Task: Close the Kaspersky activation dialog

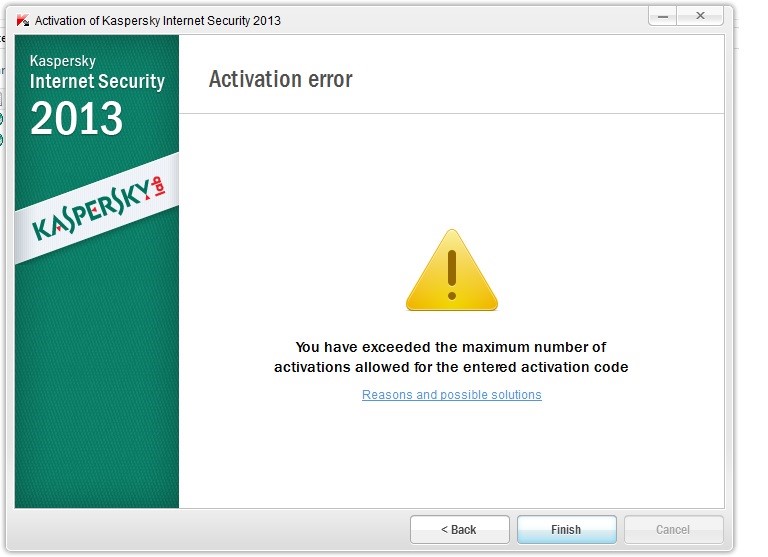Action: 700,16
